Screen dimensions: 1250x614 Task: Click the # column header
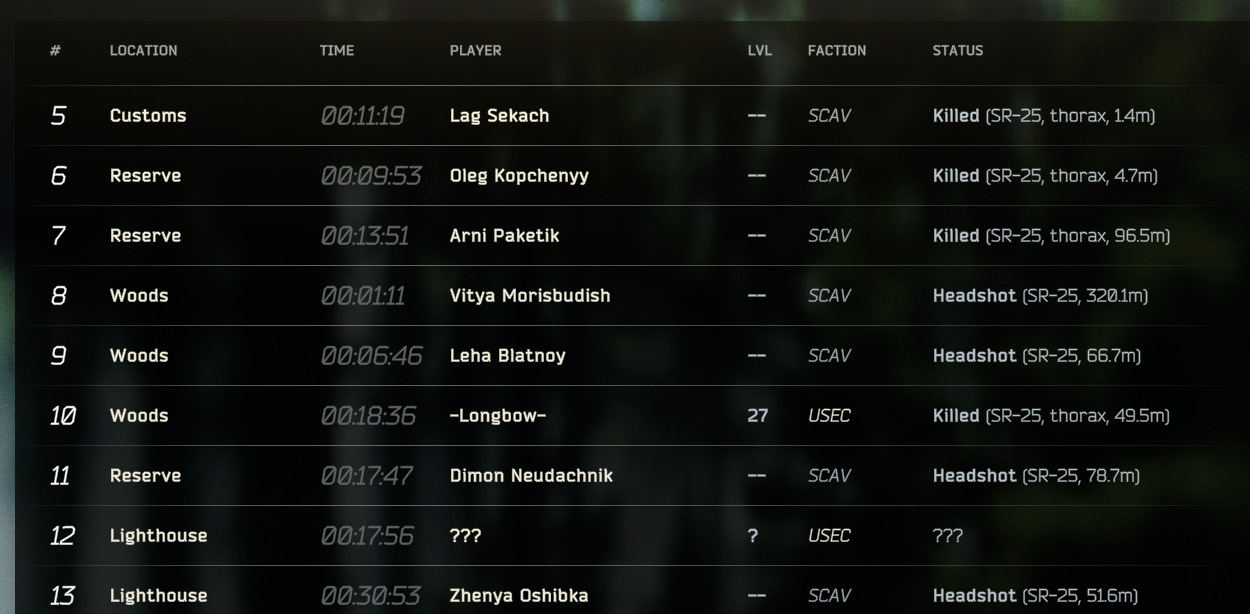pyautogui.click(x=55, y=50)
